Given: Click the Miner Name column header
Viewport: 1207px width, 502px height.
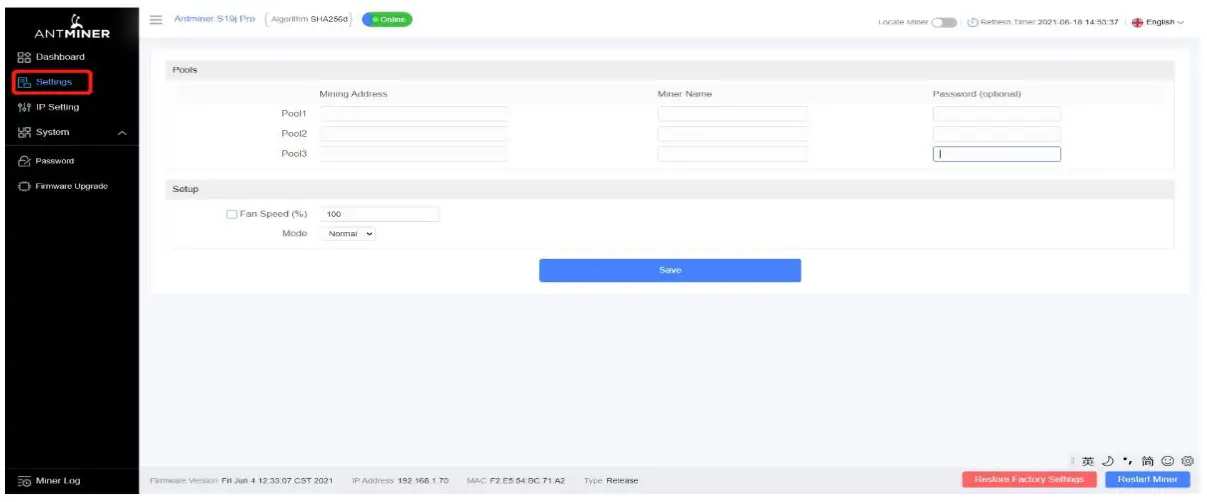Looking at the screenshot, I should 685,94.
